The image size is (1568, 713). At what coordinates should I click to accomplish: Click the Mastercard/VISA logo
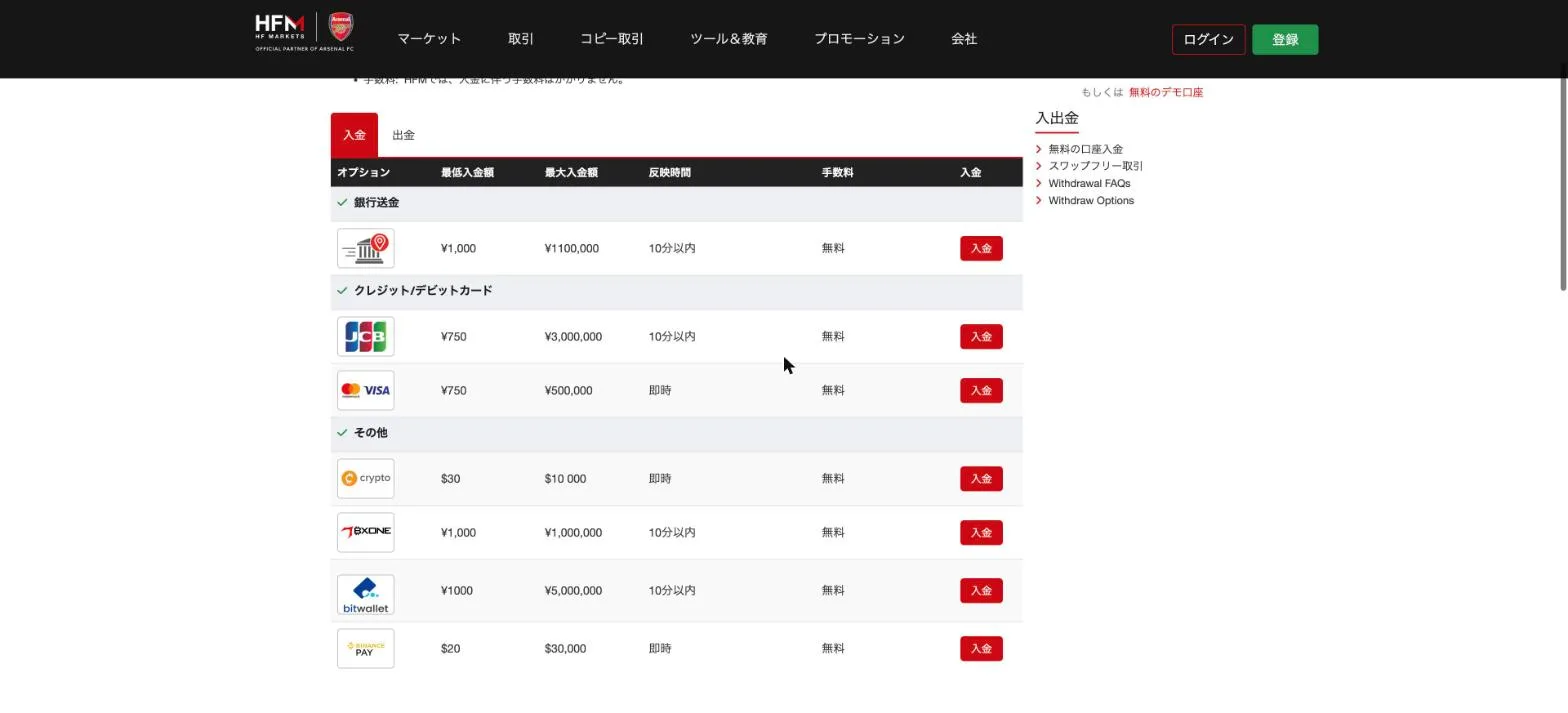(x=366, y=391)
